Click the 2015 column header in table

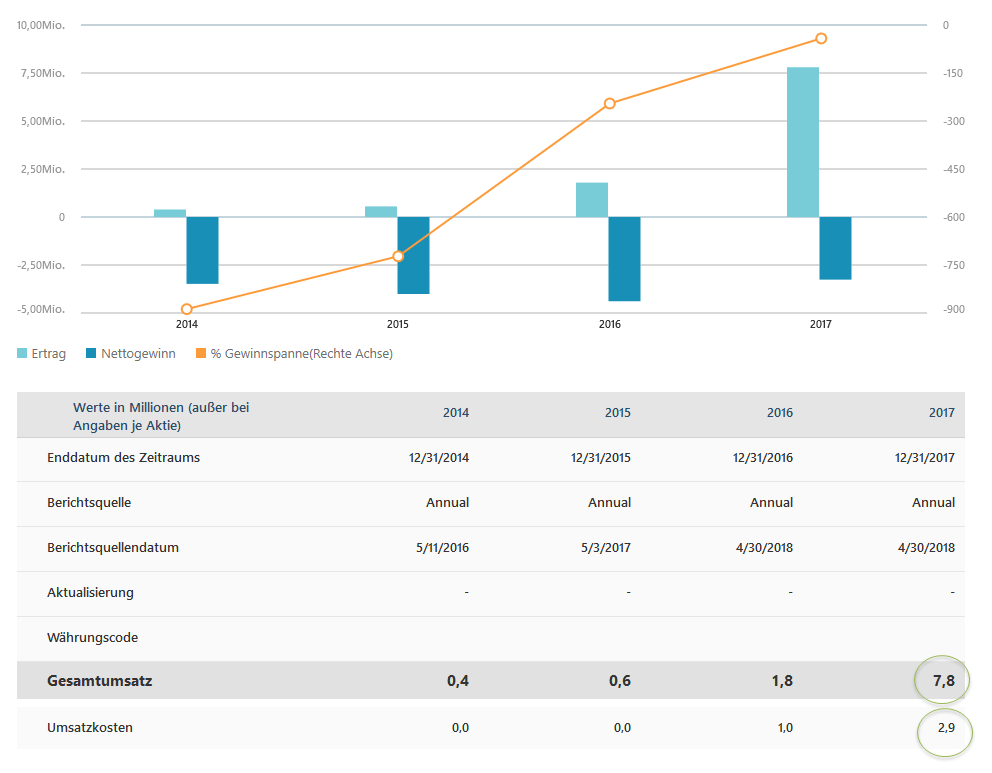tap(618, 413)
